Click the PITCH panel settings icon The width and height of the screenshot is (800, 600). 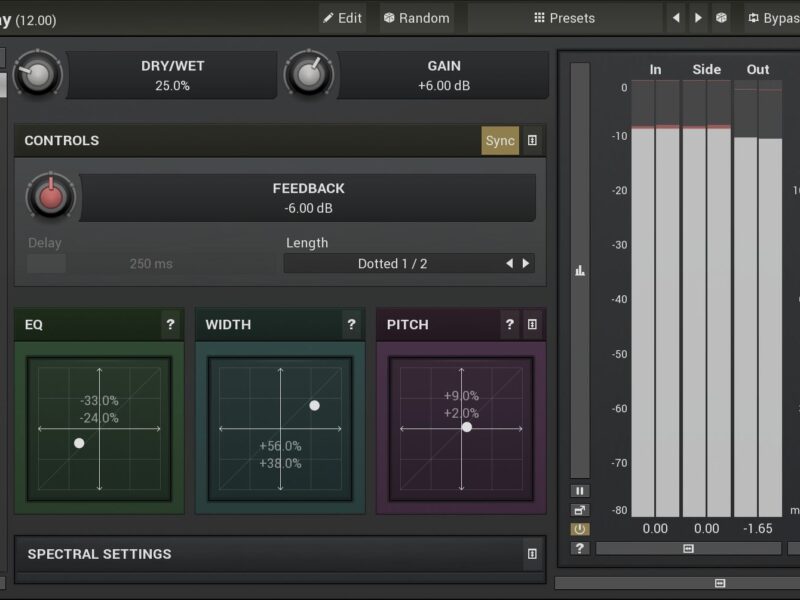pyautogui.click(x=532, y=325)
